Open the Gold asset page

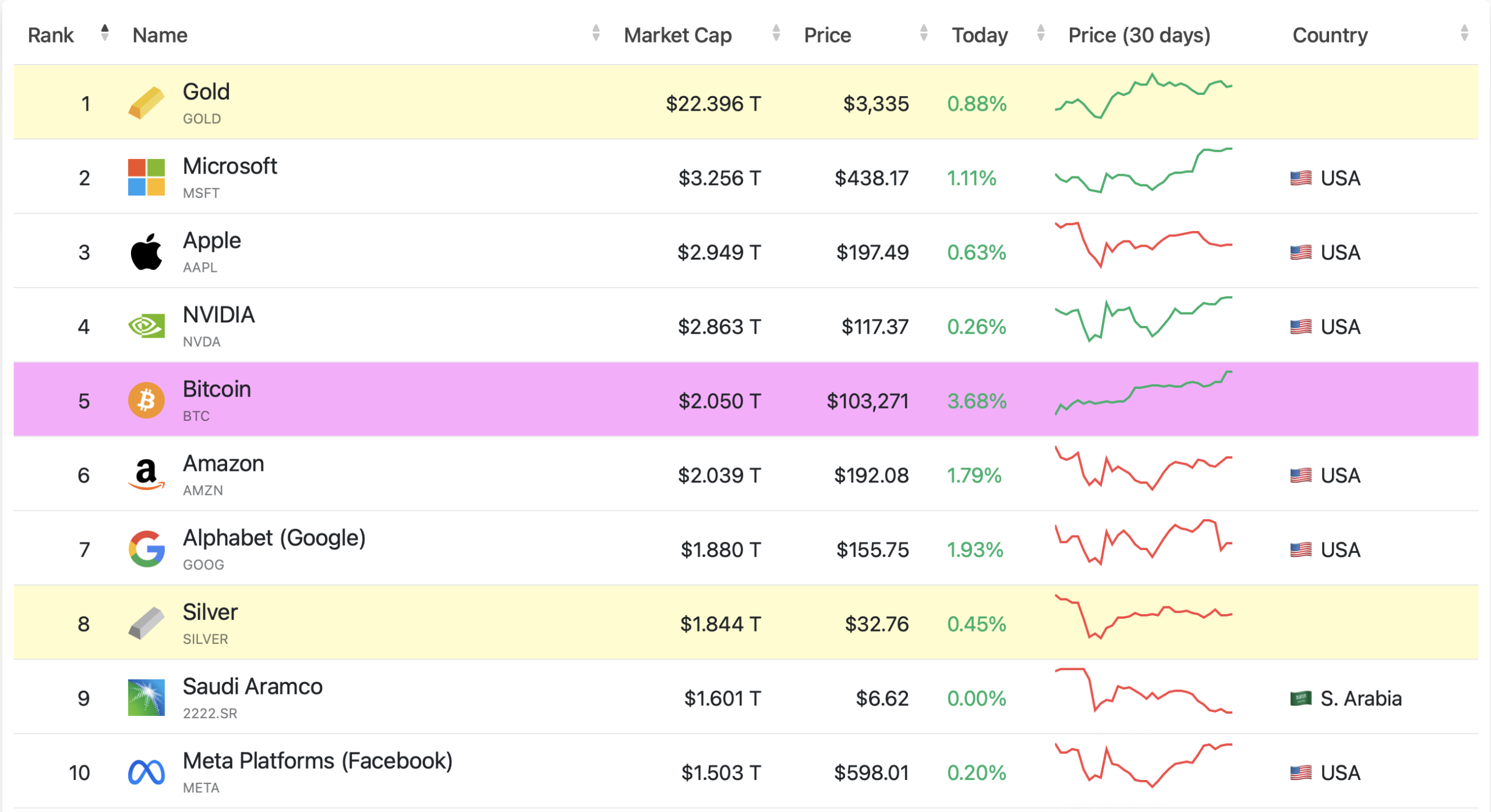click(x=206, y=91)
